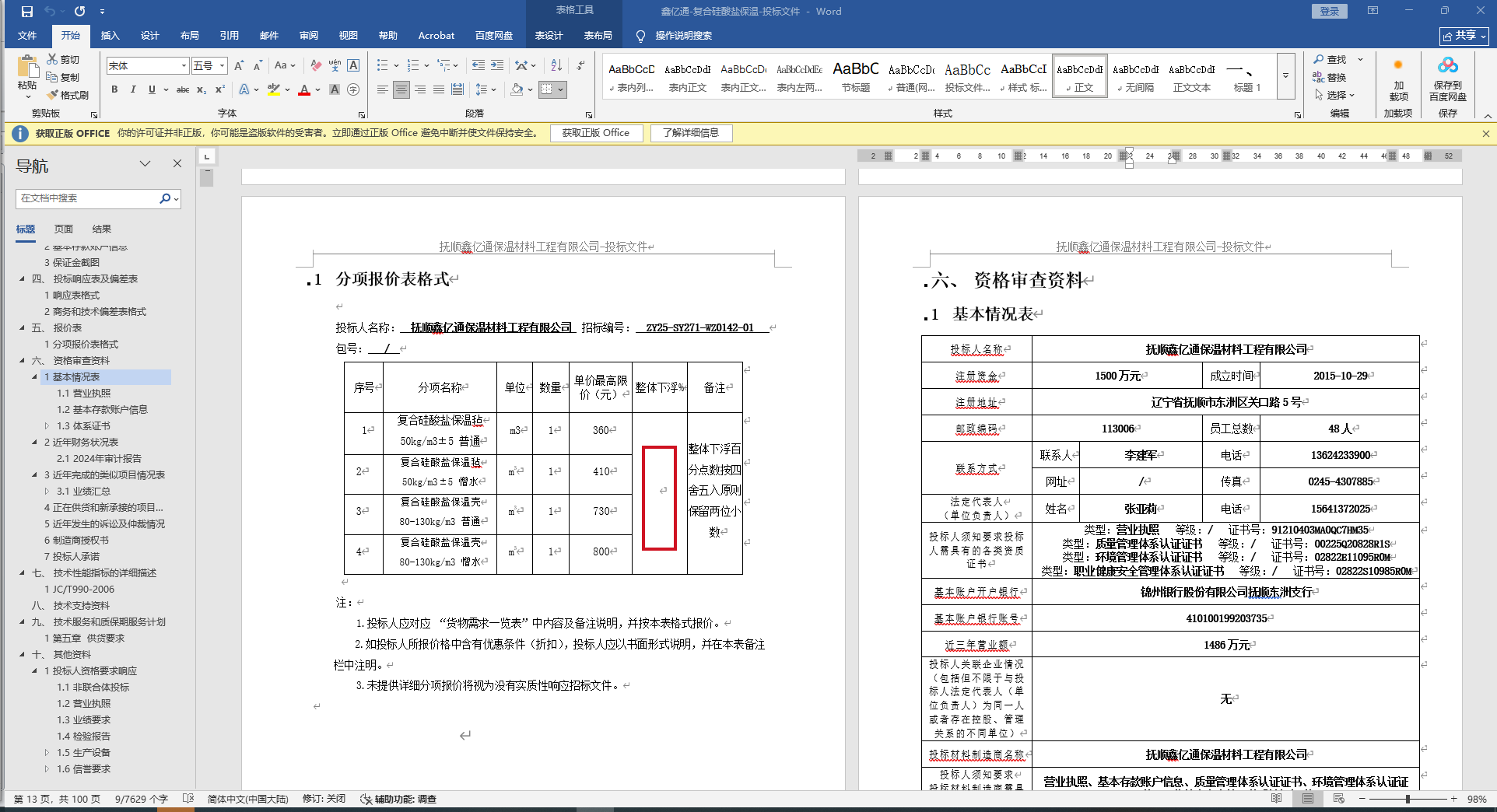
Task: Select 2.1 2024年审计报告 in navigation tree
Action: pyautogui.click(x=99, y=459)
